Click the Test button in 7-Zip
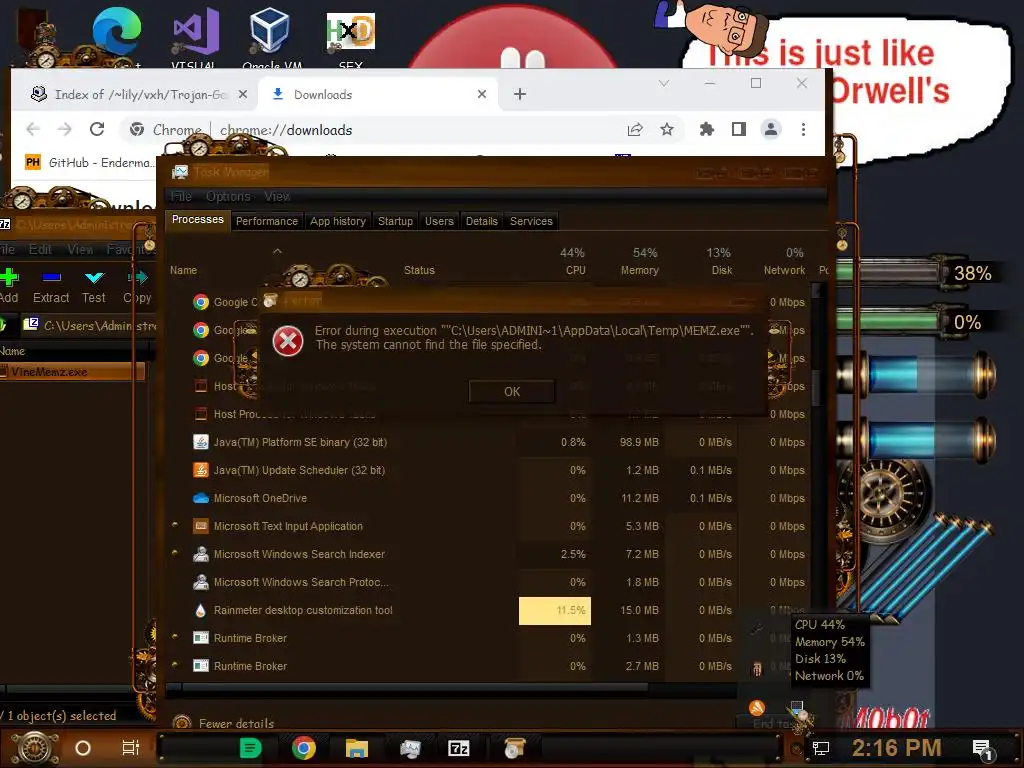Image resolution: width=1024 pixels, height=768 pixels. coord(94,286)
